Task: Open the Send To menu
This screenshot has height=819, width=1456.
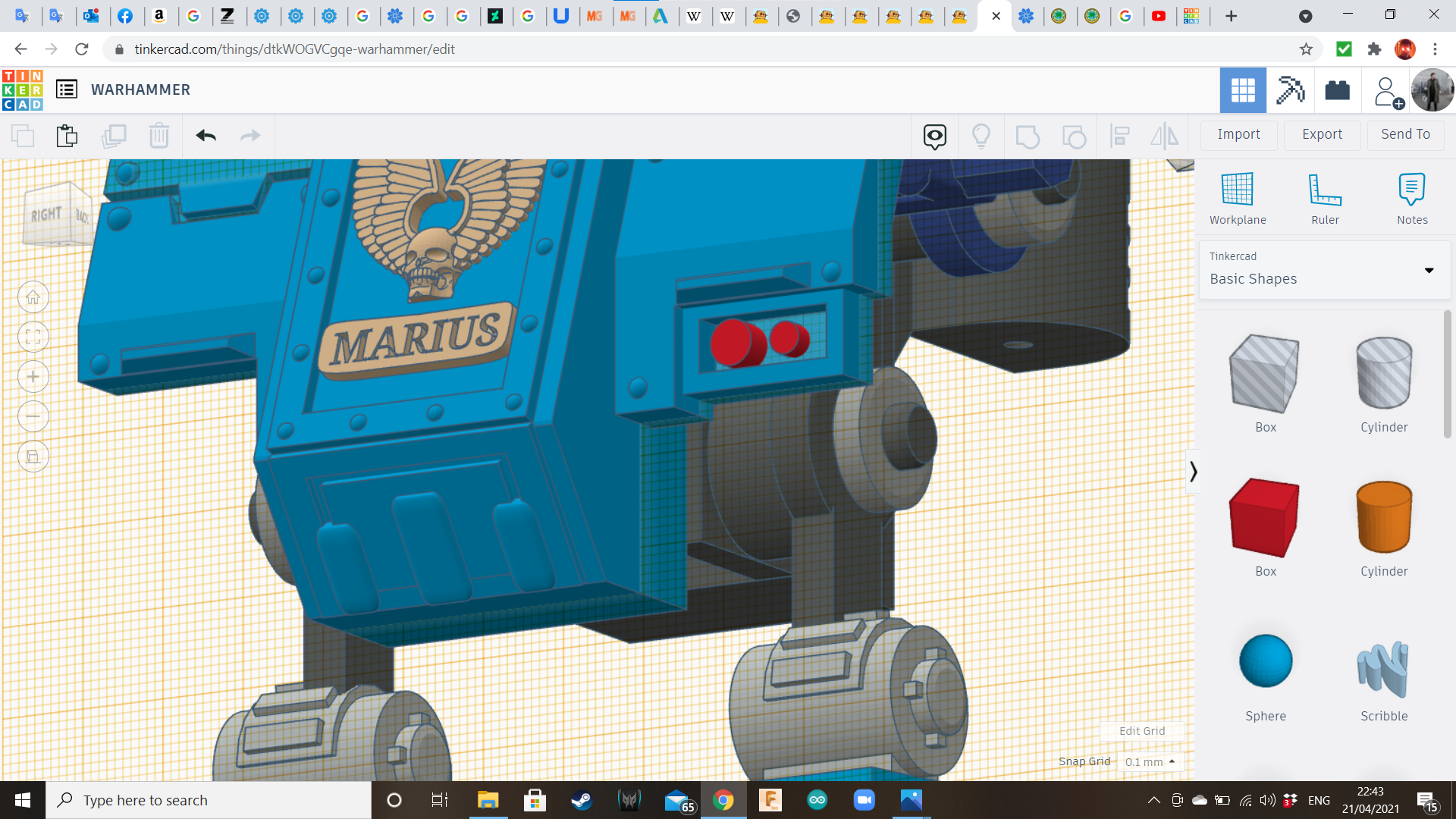Action: (x=1405, y=134)
